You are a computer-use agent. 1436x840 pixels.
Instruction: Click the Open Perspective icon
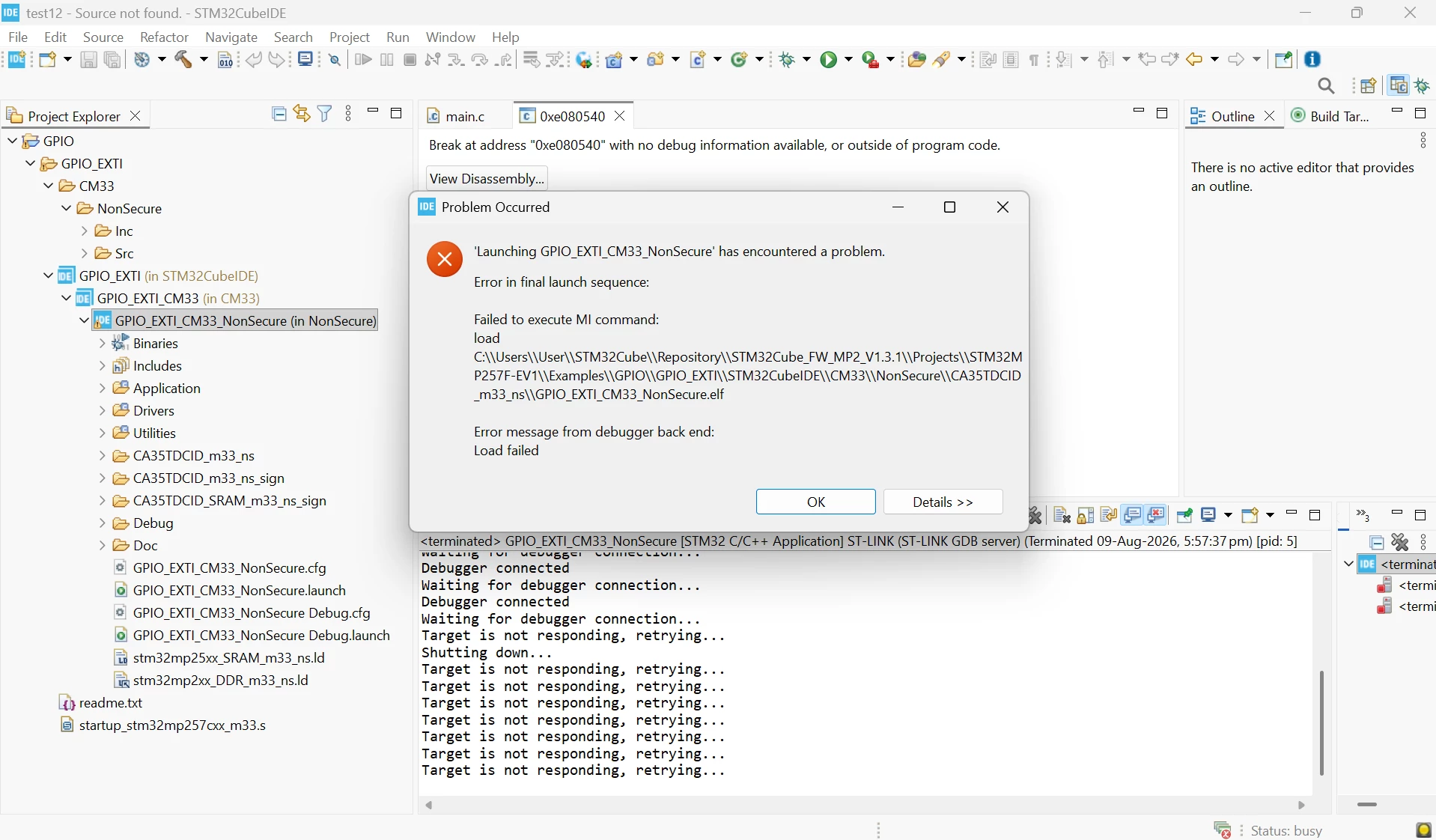pos(1368,86)
